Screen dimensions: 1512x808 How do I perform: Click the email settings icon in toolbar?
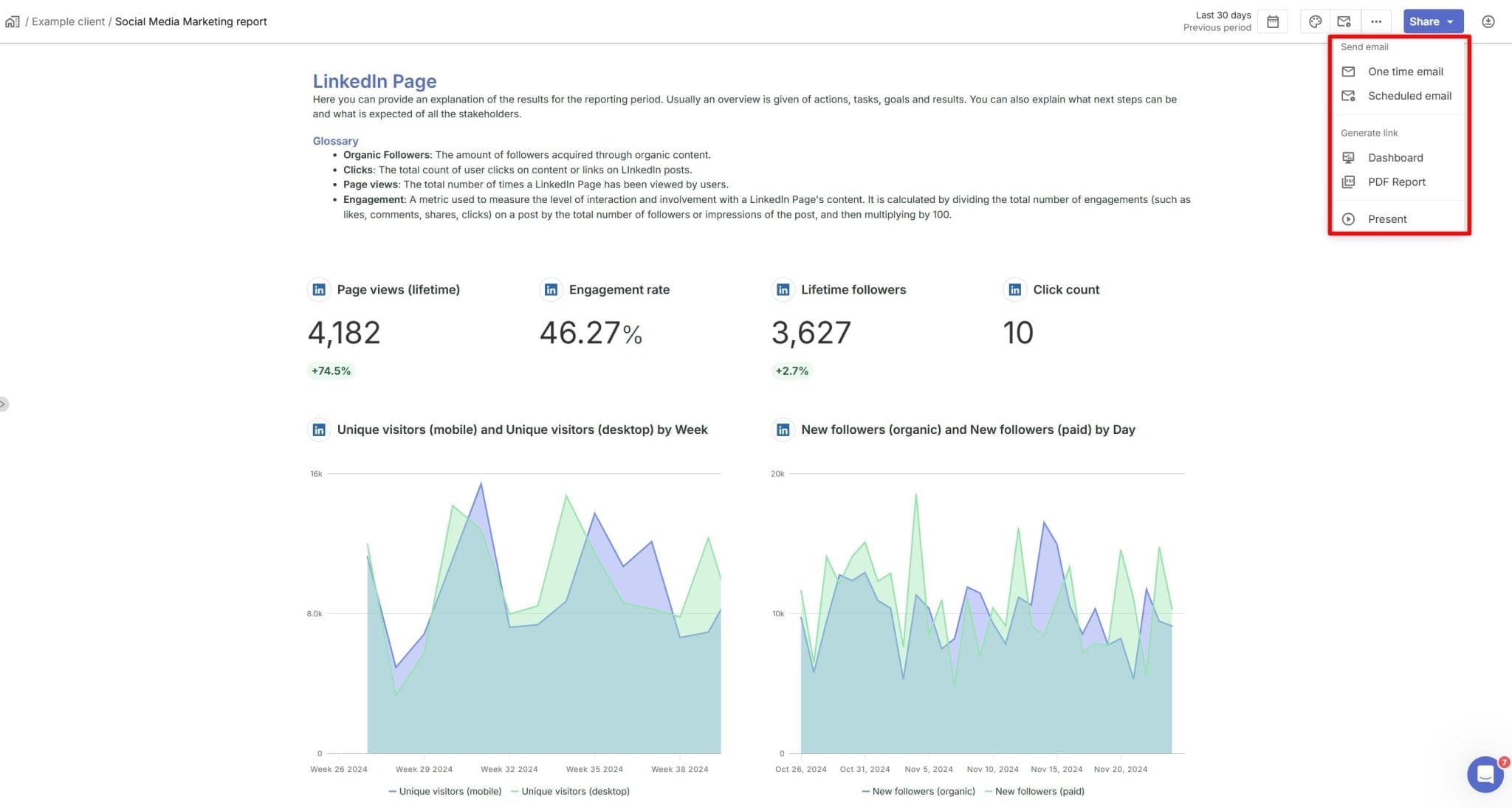click(1345, 21)
